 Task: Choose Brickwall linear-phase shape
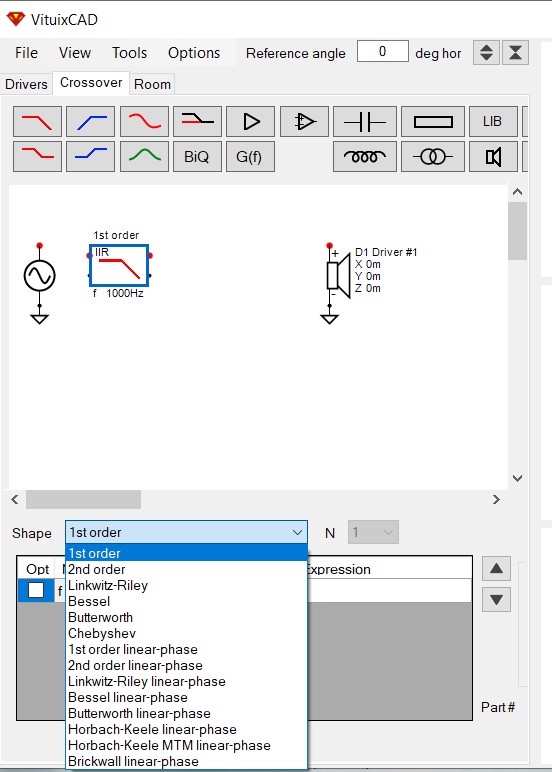pos(187,761)
